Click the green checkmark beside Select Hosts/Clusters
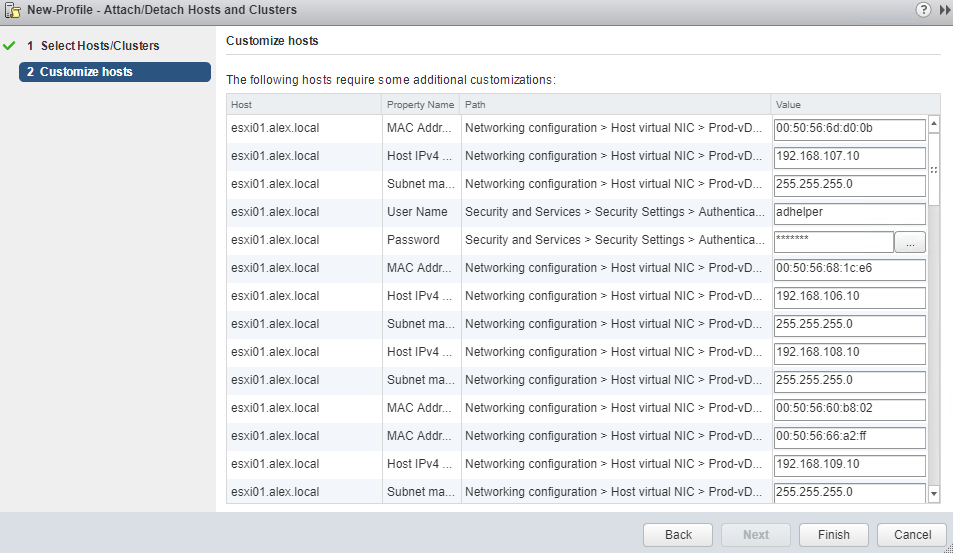Viewport: 953px width, 553px height. (9, 46)
